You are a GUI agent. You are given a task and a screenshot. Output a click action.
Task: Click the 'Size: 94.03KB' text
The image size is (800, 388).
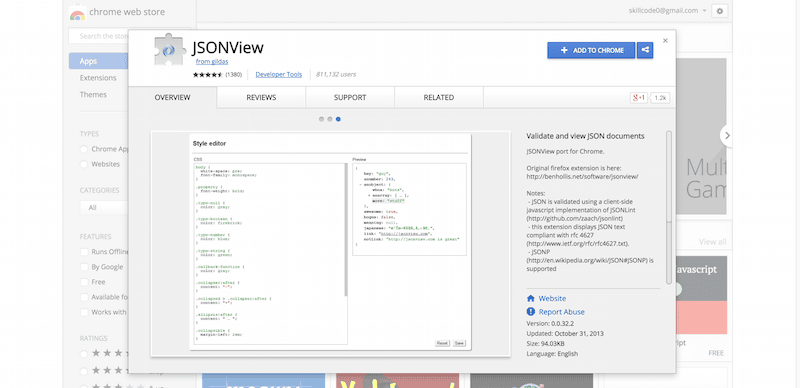pos(546,343)
